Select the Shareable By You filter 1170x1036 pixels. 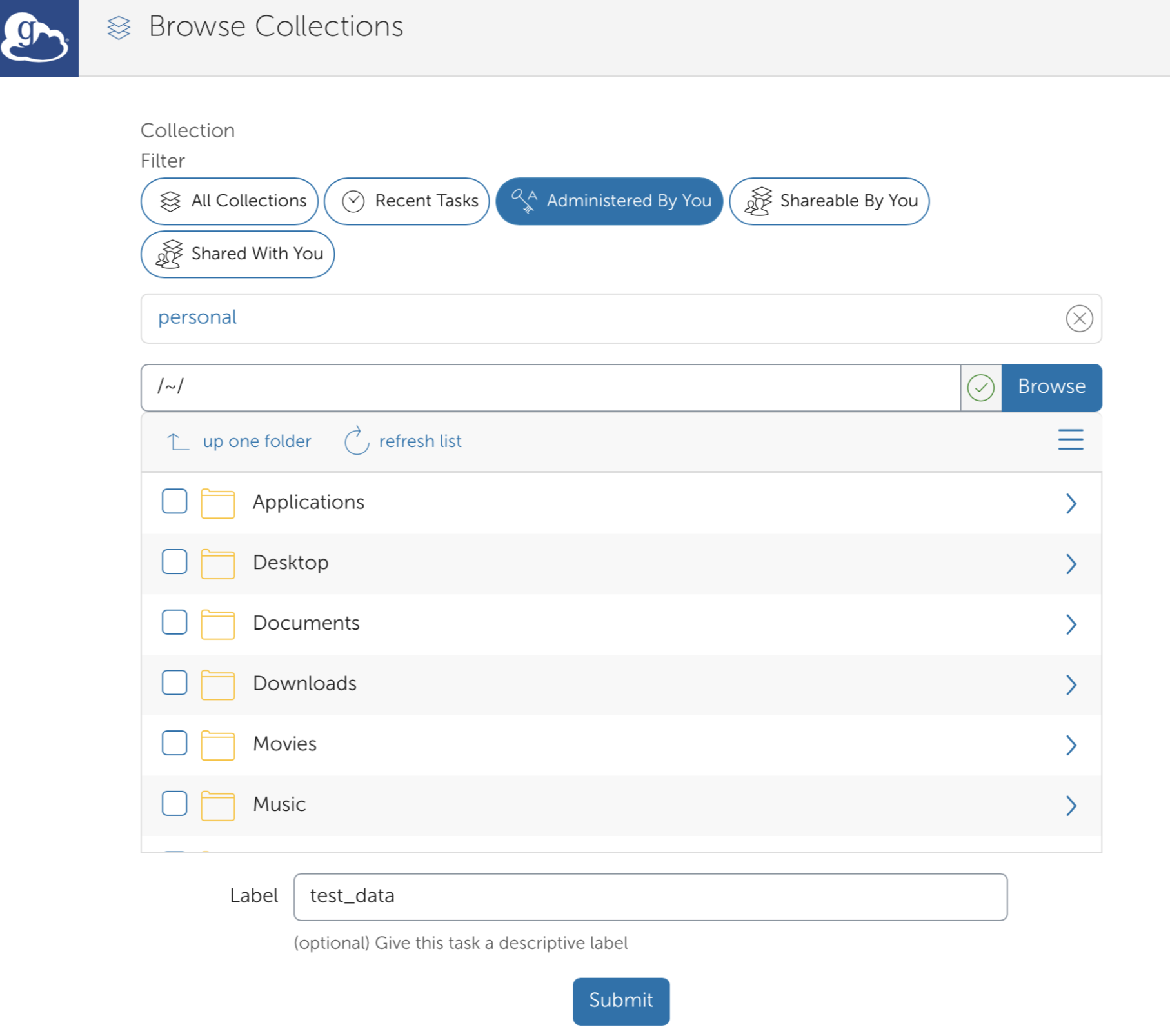click(829, 201)
